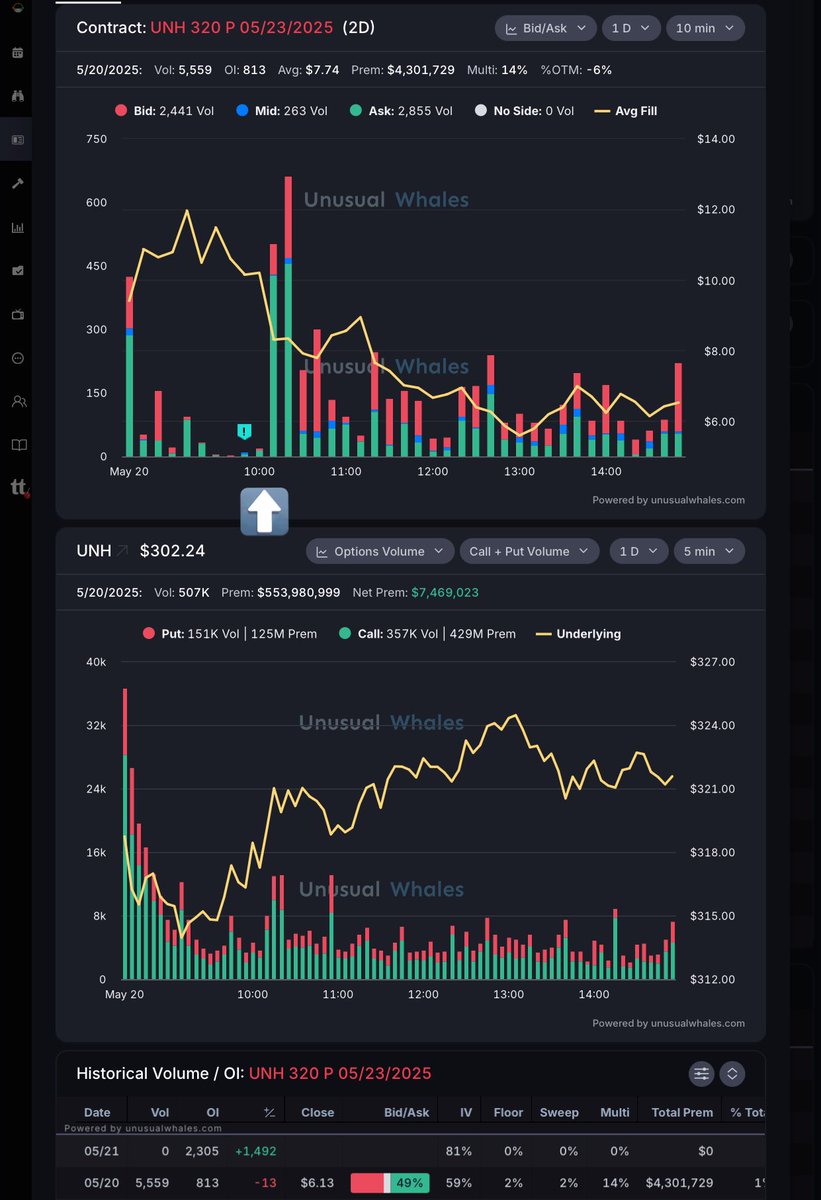Click the -13 OI change value
This screenshot has width=821, height=1200.
coord(265,1183)
